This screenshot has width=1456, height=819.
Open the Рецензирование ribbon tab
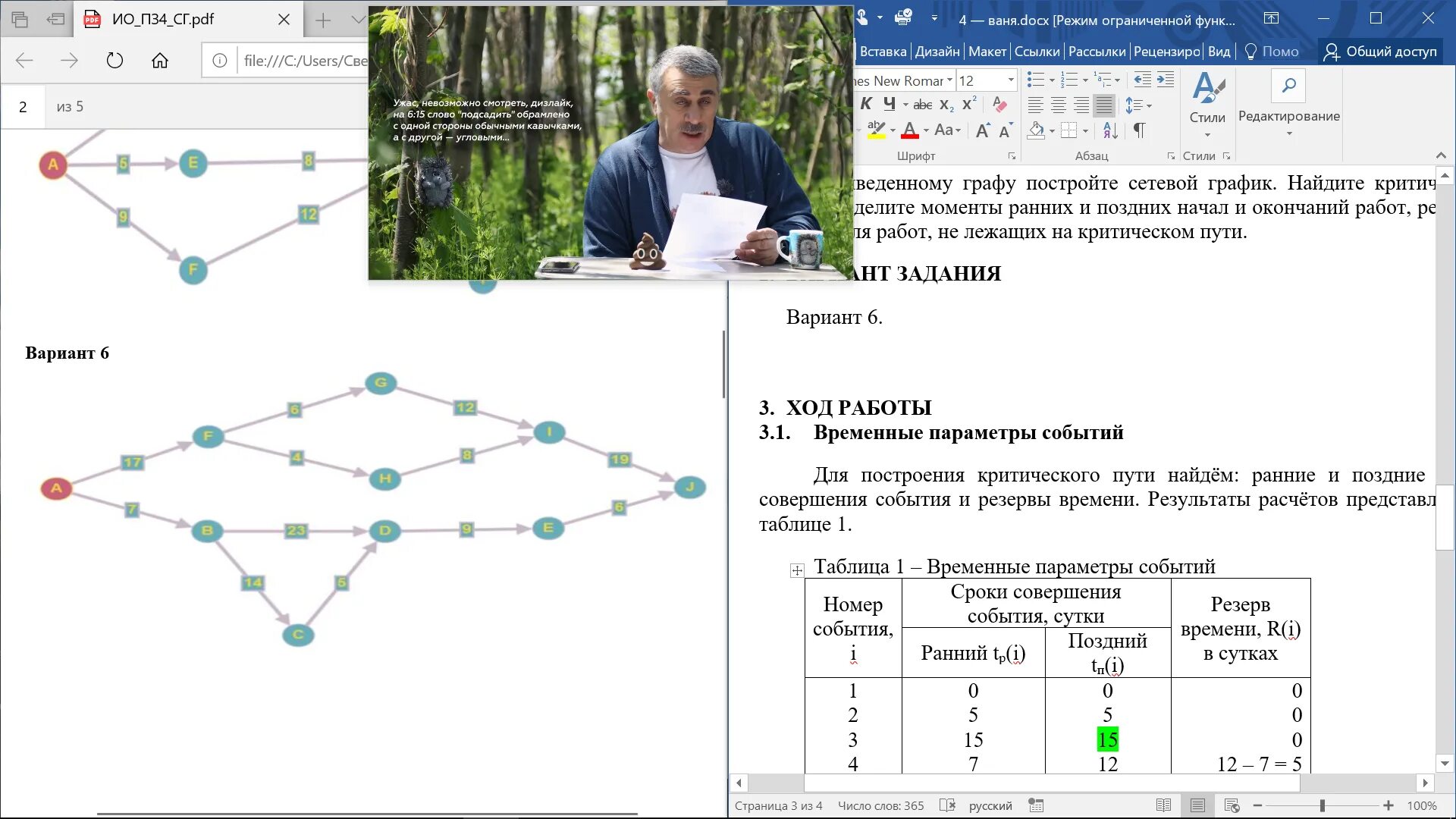(1166, 52)
